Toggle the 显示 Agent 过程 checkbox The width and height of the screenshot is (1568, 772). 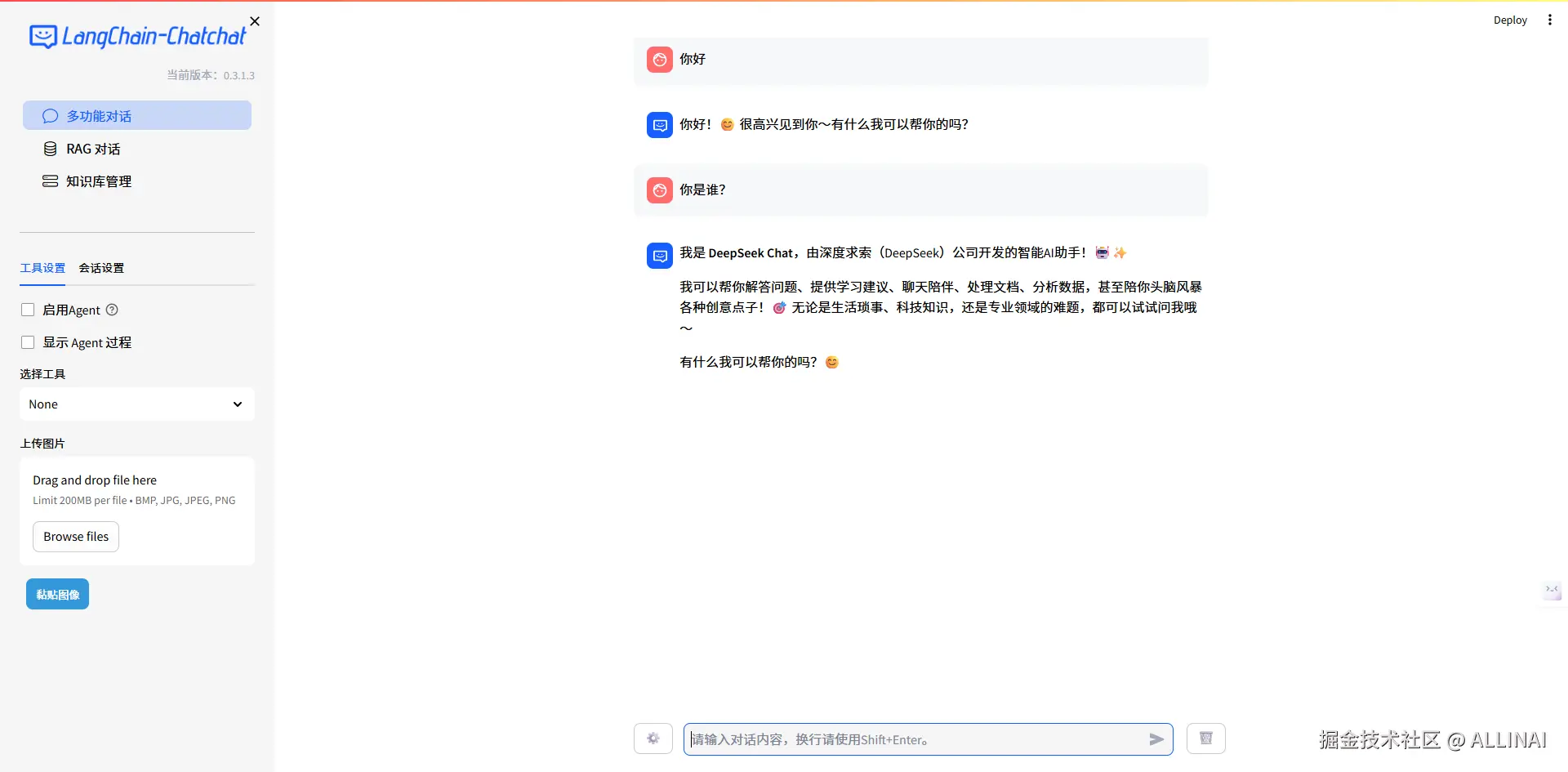tap(28, 342)
